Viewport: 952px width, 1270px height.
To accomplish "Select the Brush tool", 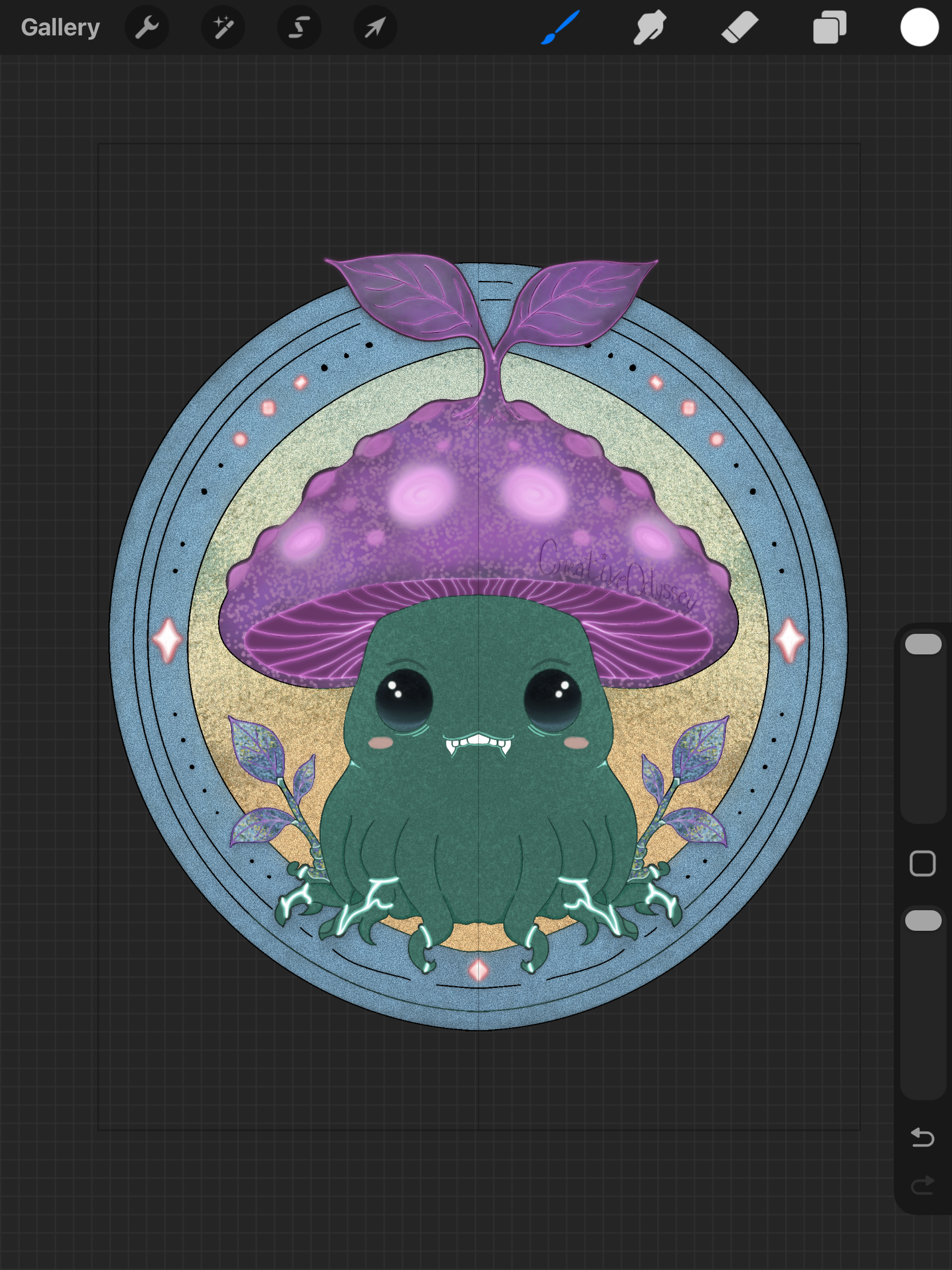I will coord(560,27).
